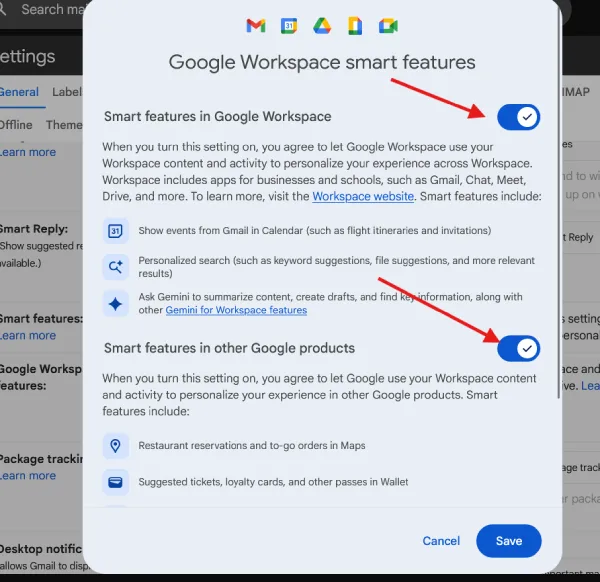Switch to the General settings tab
The width and height of the screenshot is (600, 582).
point(19,92)
